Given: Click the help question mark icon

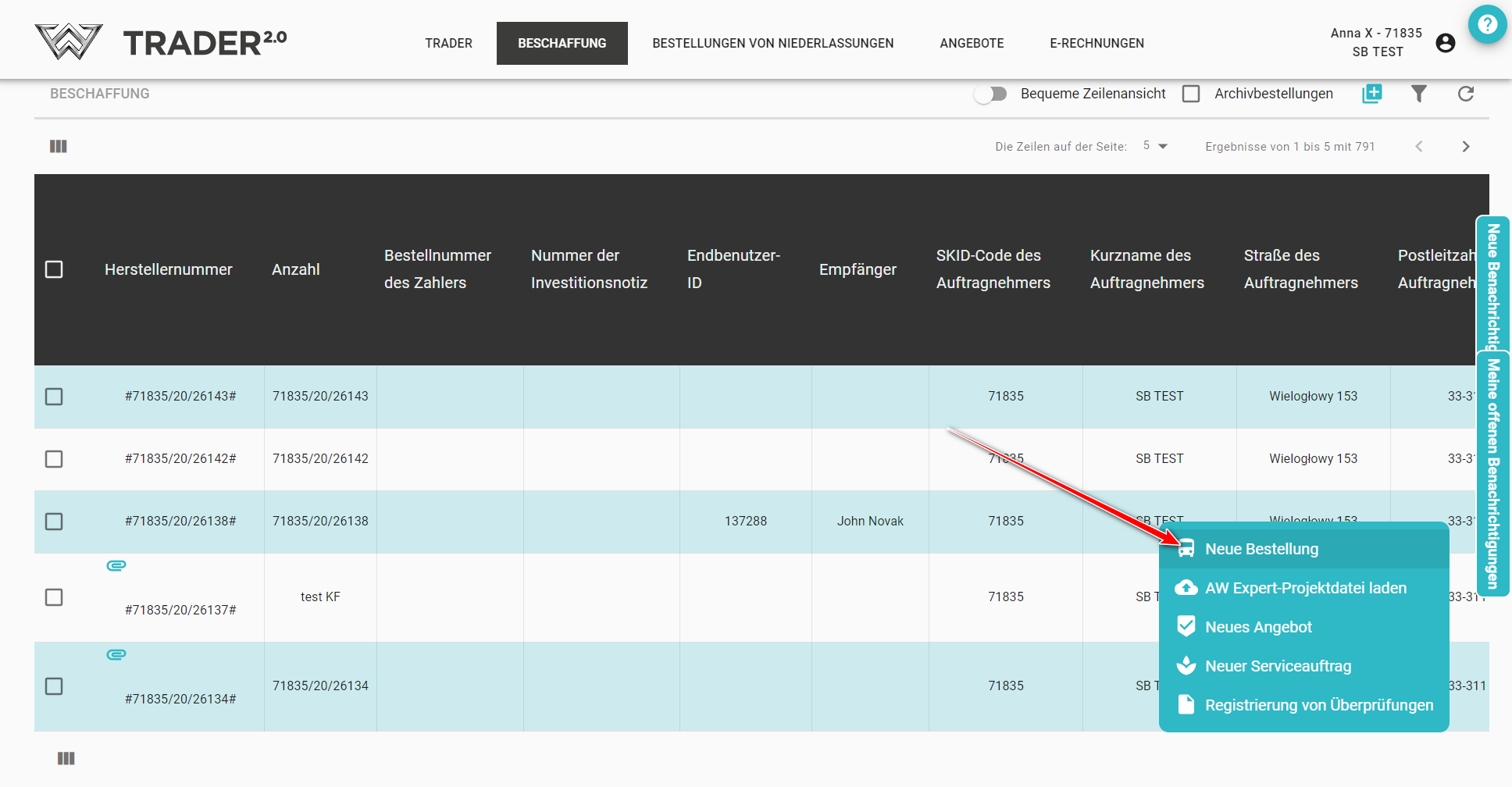Looking at the screenshot, I should (x=1487, y=24).
